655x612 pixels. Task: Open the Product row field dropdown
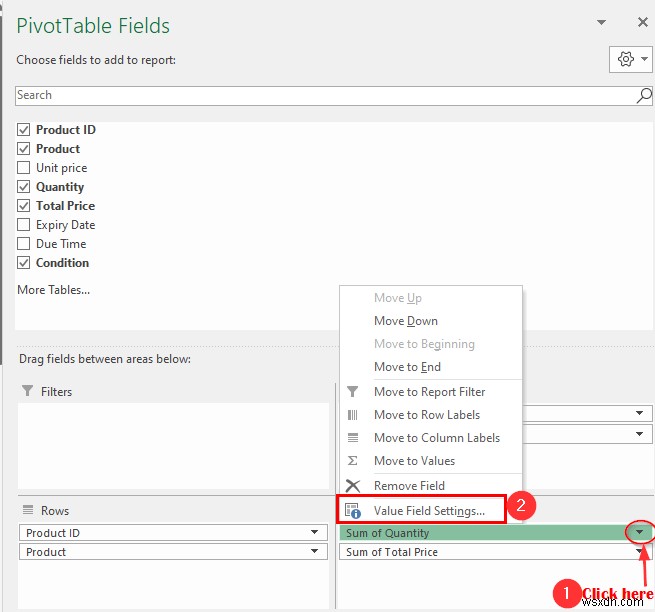315,551
